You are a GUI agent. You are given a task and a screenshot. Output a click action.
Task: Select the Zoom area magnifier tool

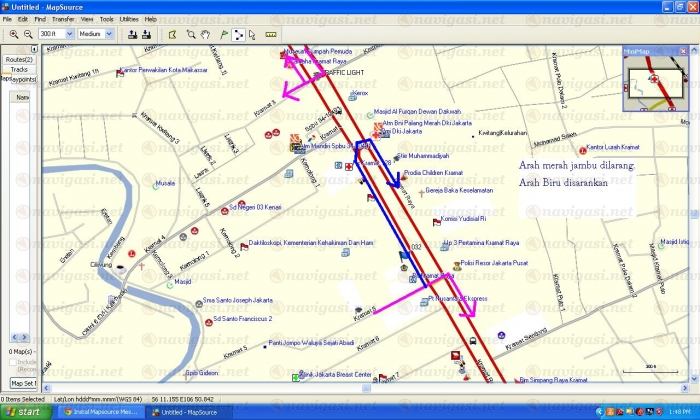[x=190, y=34]
